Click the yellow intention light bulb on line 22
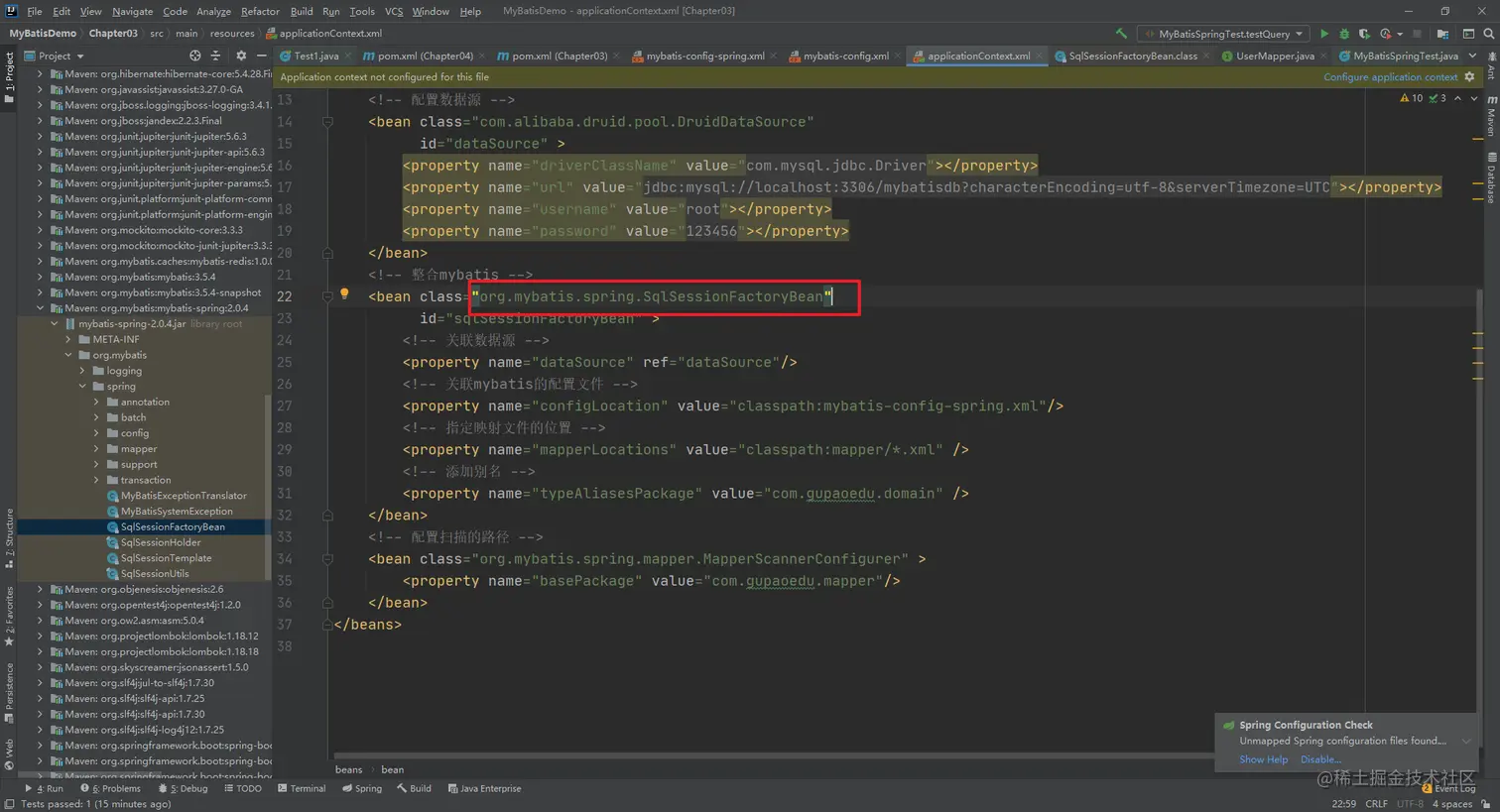This screenshot has height=812, width=1500. coord(344,293)
